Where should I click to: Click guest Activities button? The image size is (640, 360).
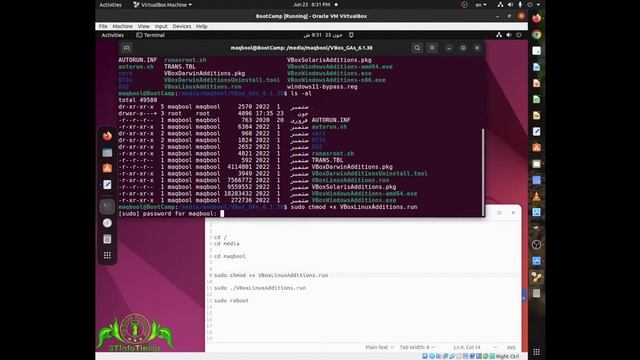point(112,35)
